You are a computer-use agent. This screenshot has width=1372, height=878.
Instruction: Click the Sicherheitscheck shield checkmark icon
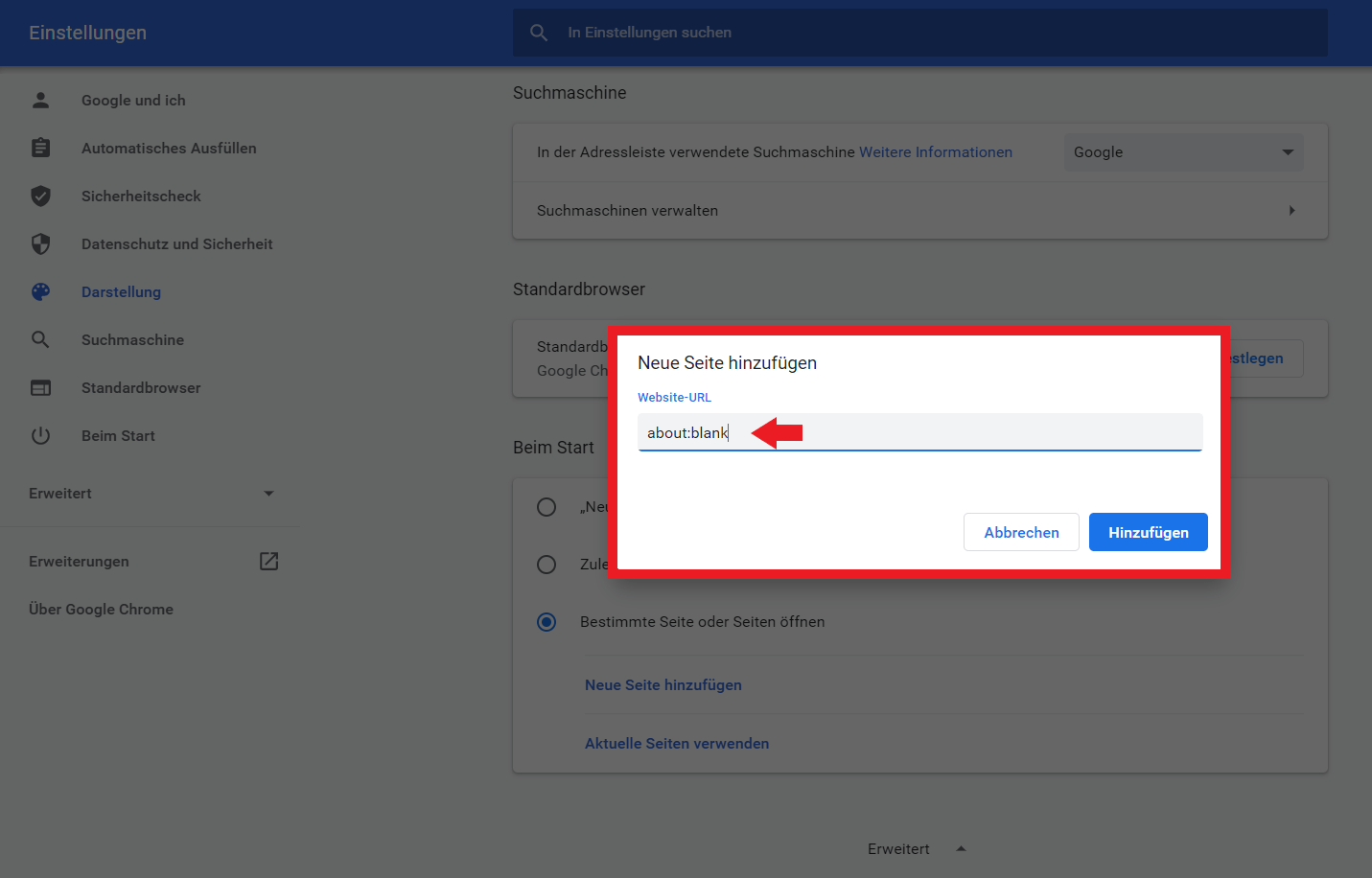(40, 196)
